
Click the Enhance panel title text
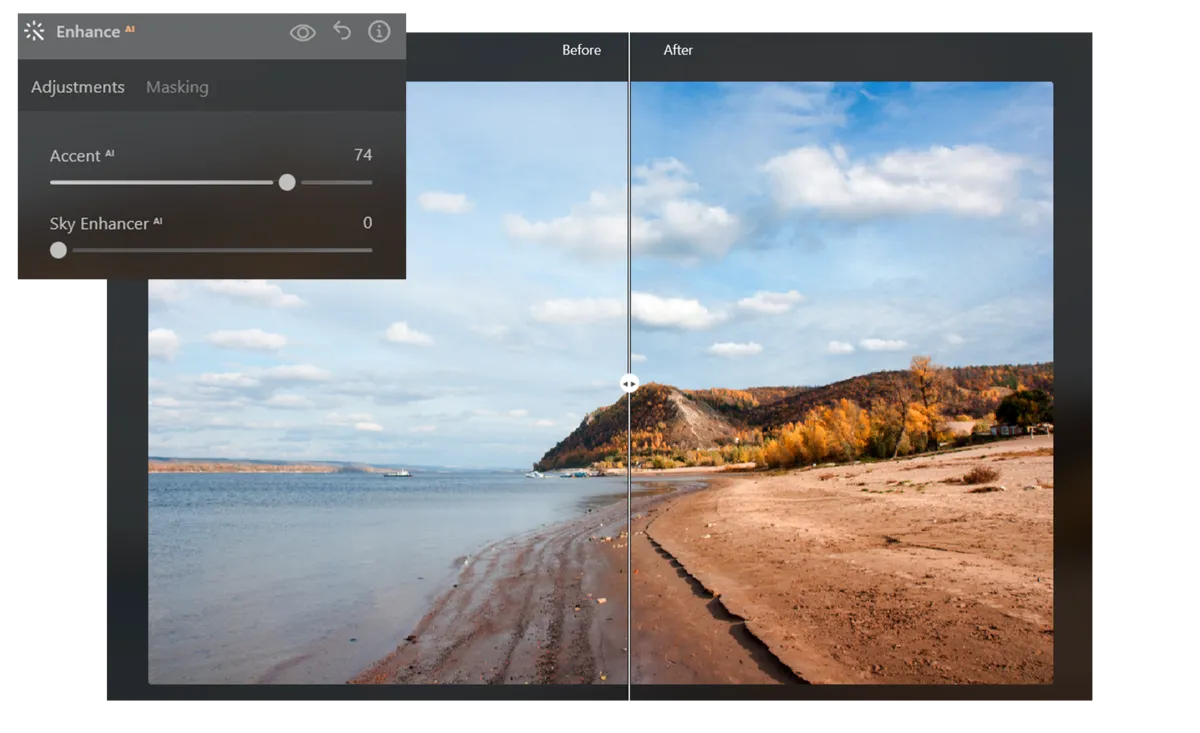pyautogui.click(x=90, y=31)
